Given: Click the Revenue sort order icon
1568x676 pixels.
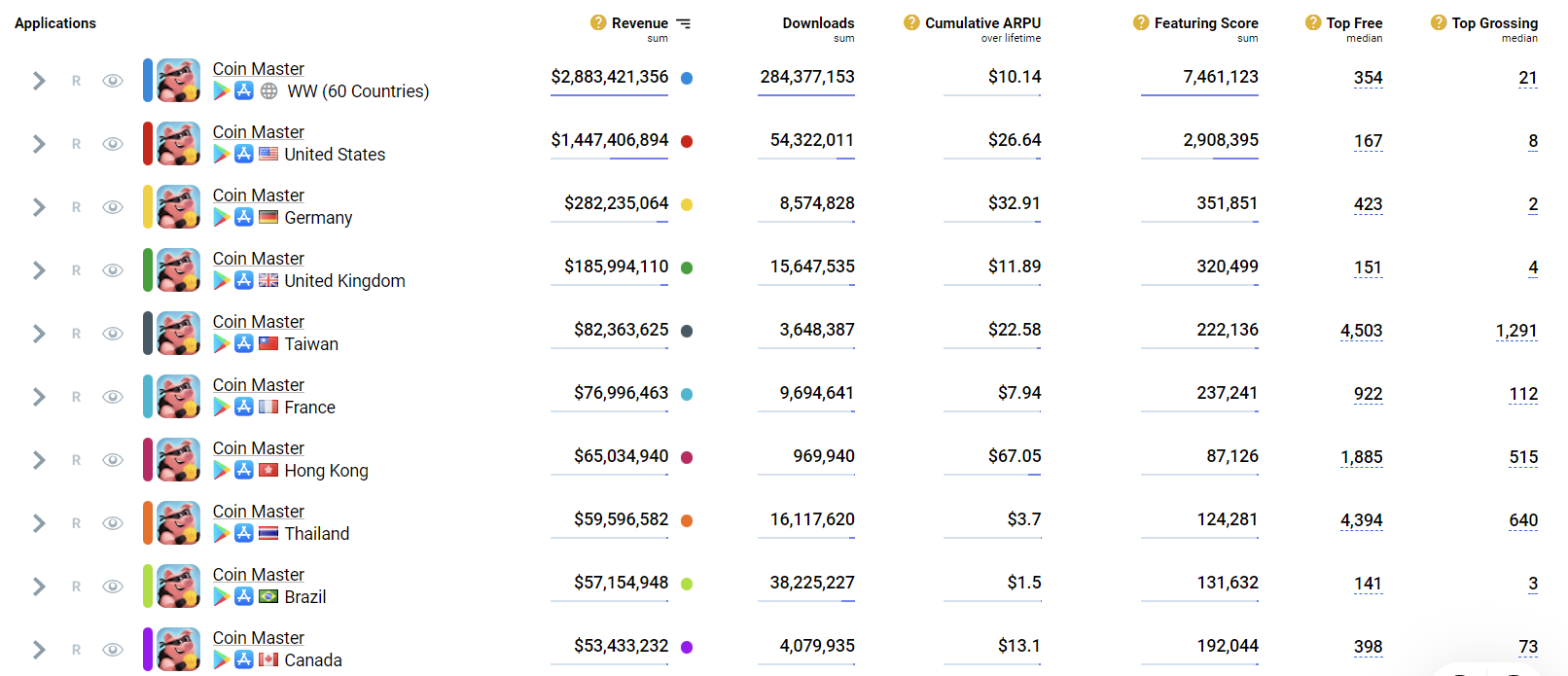Looking at the screenshot, I should pyautogui.click(x=684, y=23).
